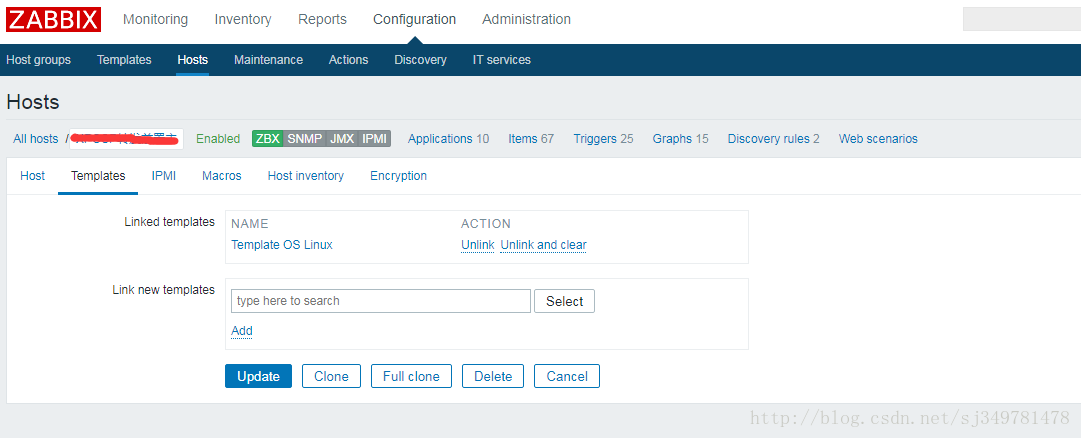The width and height of the screenshot is (1081, 438).
Task: Open the Configuration menu
Action: coord(414,19)
